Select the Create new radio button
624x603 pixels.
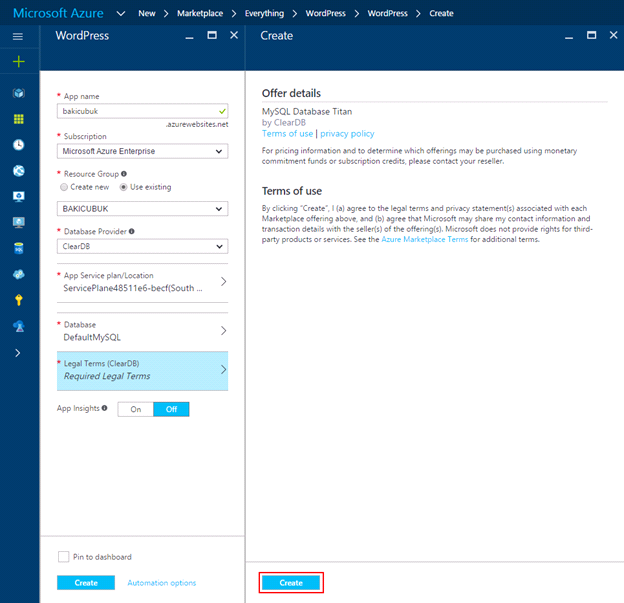64,187
